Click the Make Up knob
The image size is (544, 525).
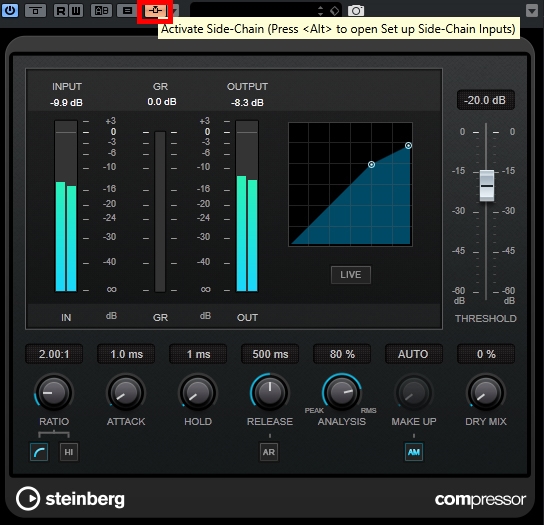[414, 393]
